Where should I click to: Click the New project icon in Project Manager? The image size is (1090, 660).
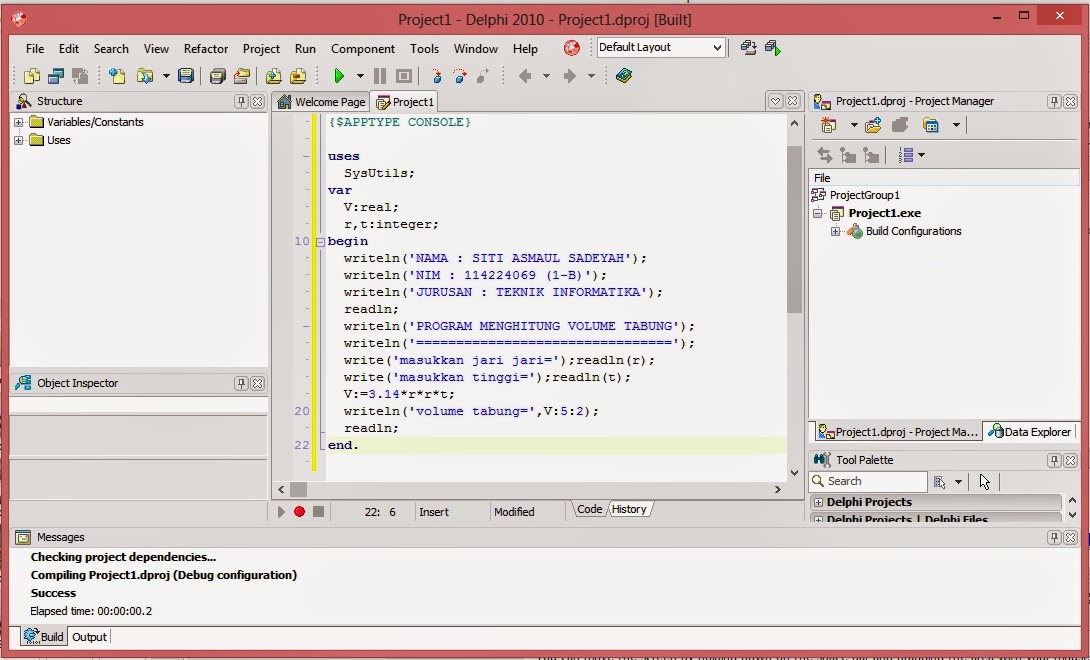click(828, 125)
